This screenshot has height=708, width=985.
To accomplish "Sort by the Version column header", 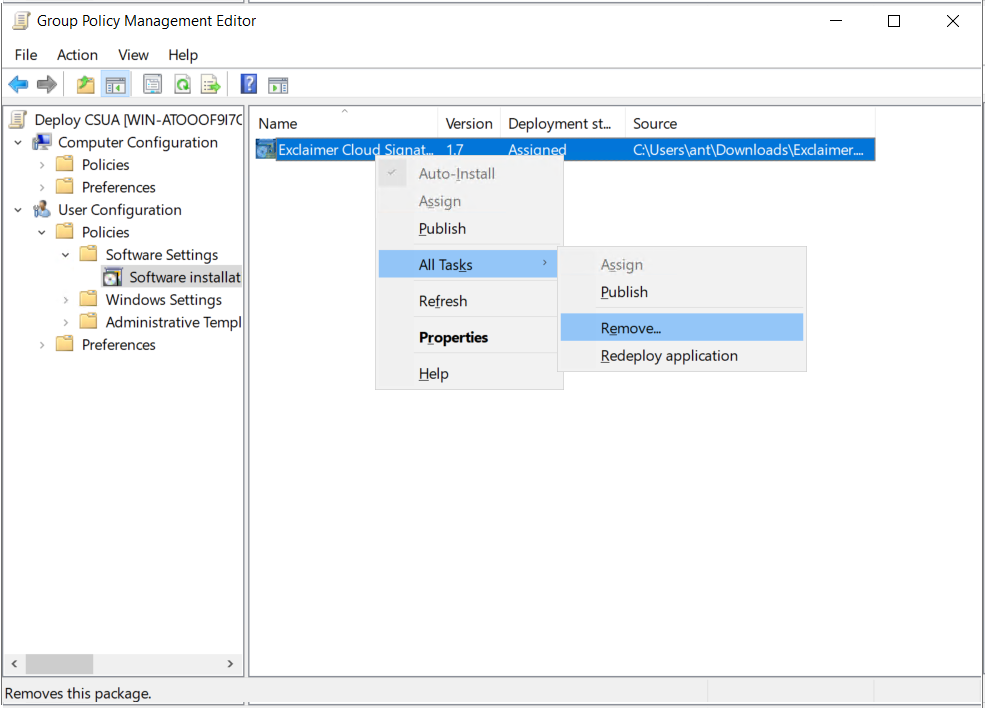I will 469,124.
